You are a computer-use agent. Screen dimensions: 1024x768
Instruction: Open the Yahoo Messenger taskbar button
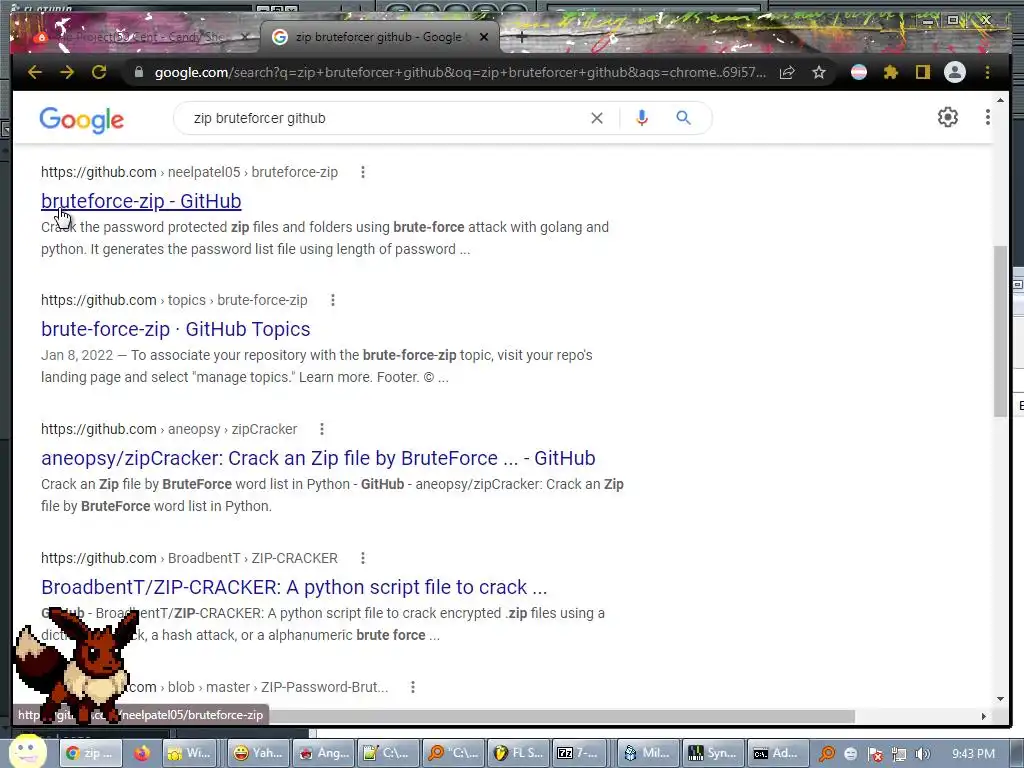[258, 753]
